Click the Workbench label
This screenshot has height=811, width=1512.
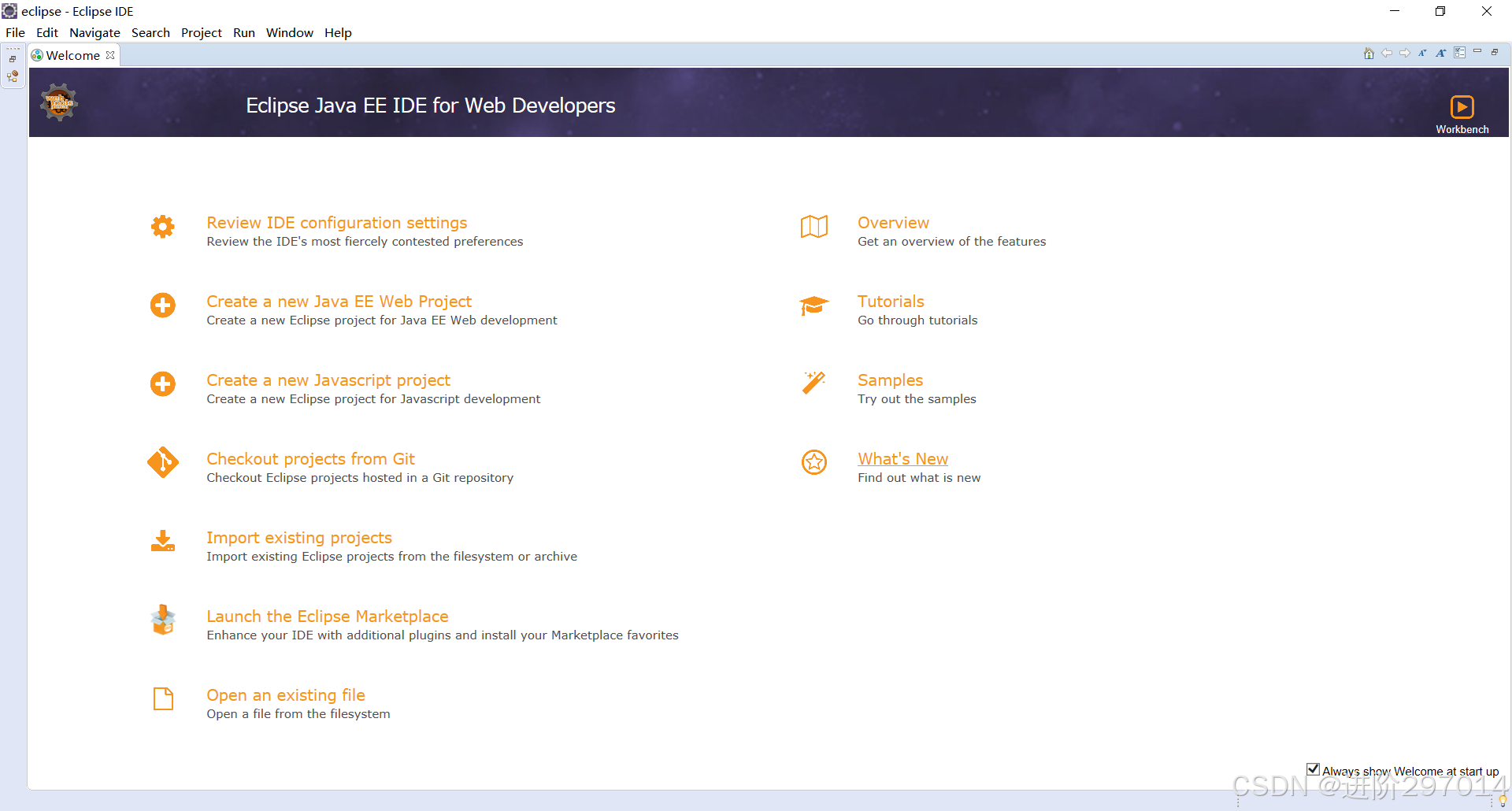coord(1462,129)
